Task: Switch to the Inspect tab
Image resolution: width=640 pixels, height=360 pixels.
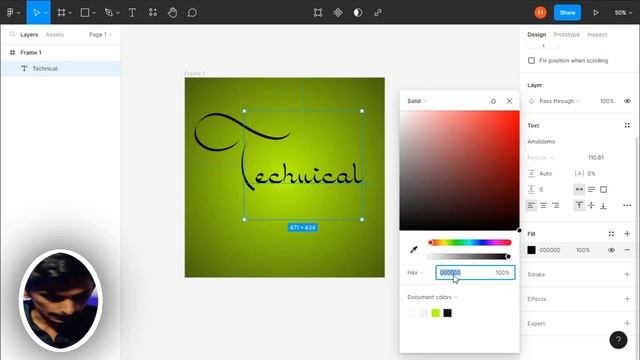Action: point(597,35)
